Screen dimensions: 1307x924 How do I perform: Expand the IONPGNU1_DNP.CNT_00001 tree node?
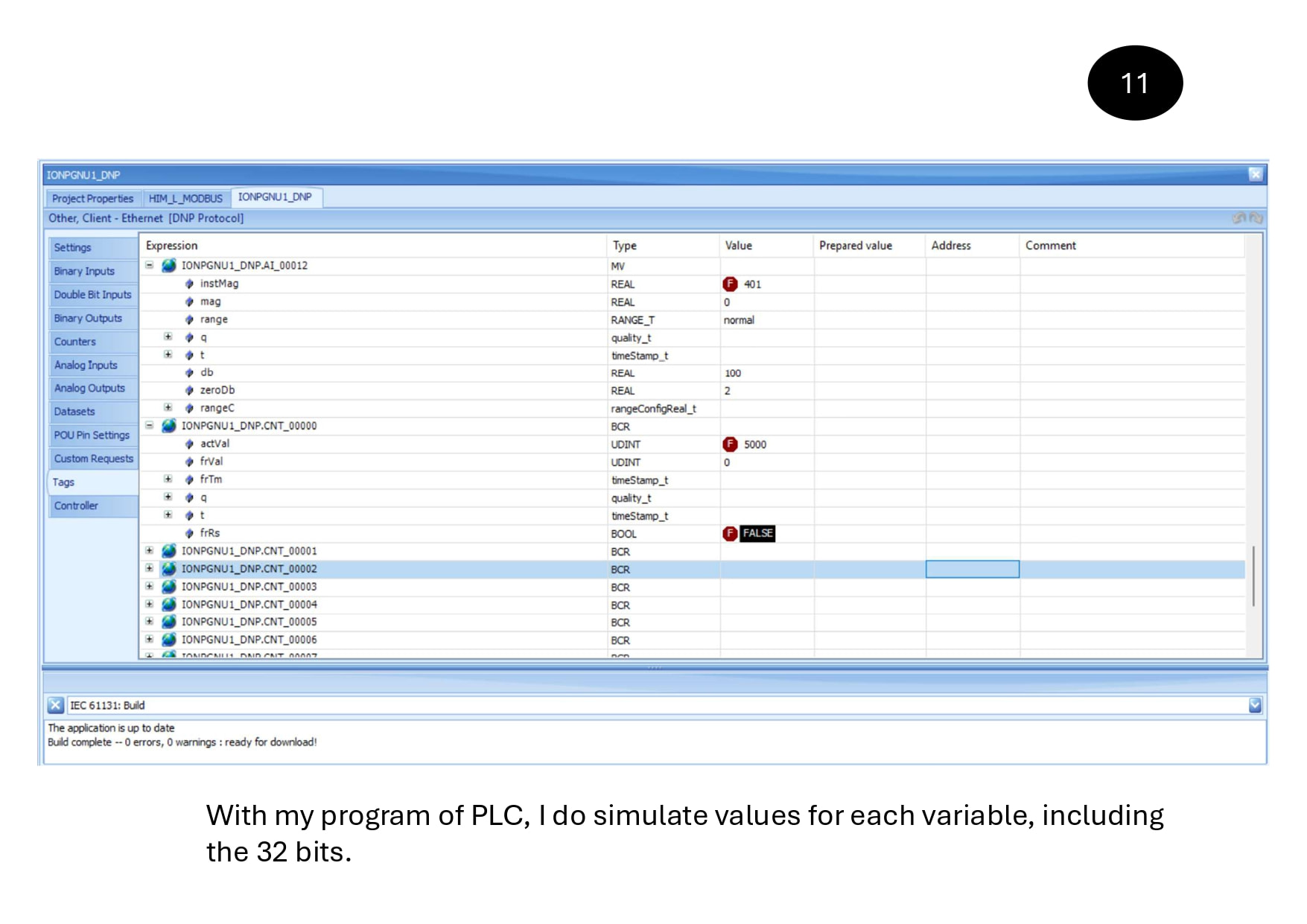(150, 551)
